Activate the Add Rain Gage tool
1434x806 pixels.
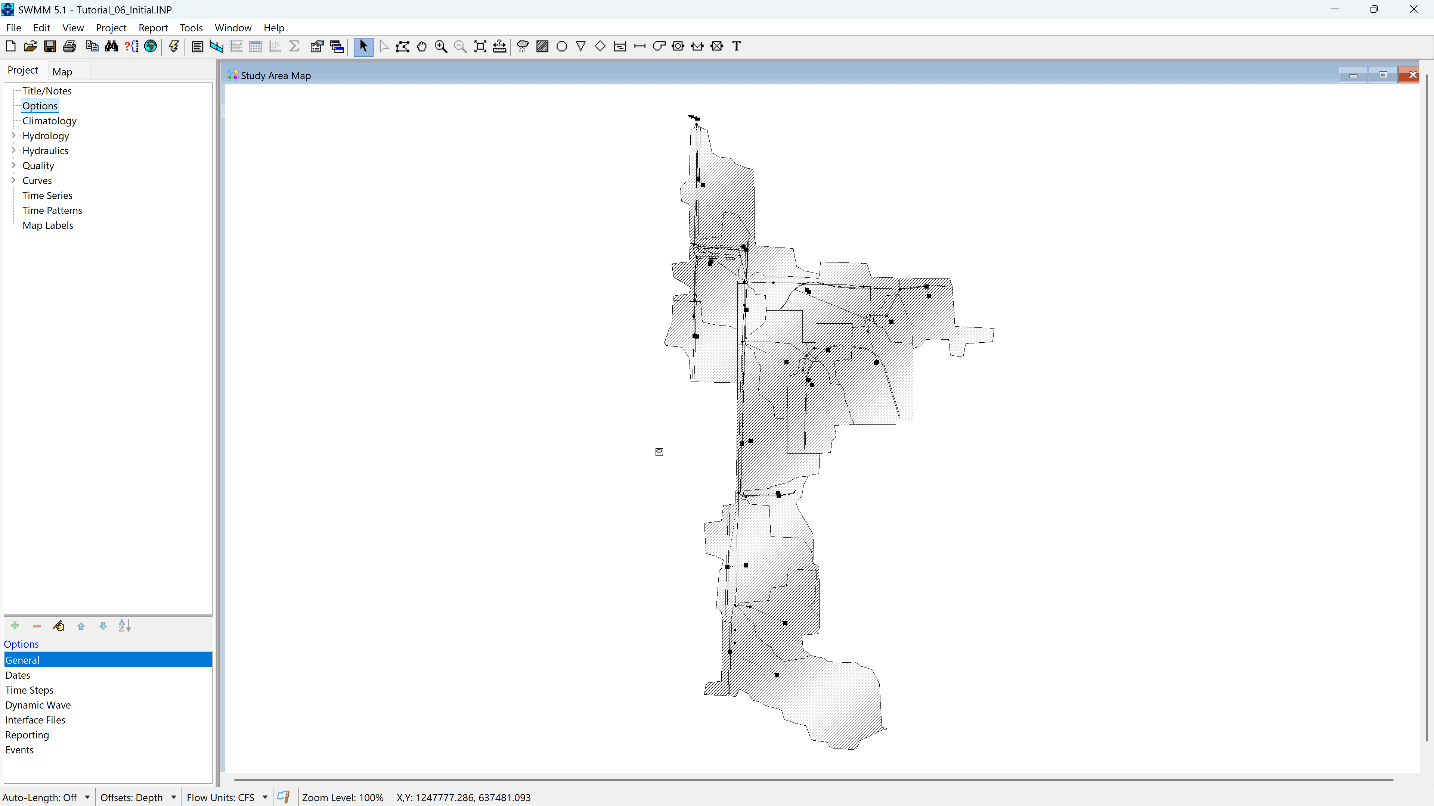coord(522,46)
